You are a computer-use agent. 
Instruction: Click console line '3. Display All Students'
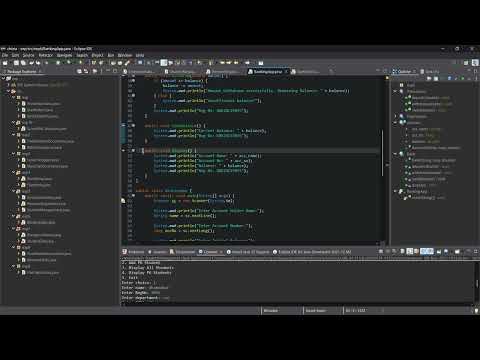pos(148,267)
